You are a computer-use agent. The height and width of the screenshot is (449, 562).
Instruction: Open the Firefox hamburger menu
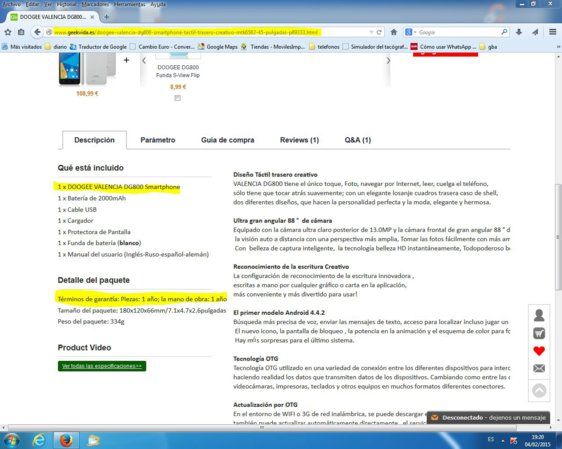coord(552,32)
